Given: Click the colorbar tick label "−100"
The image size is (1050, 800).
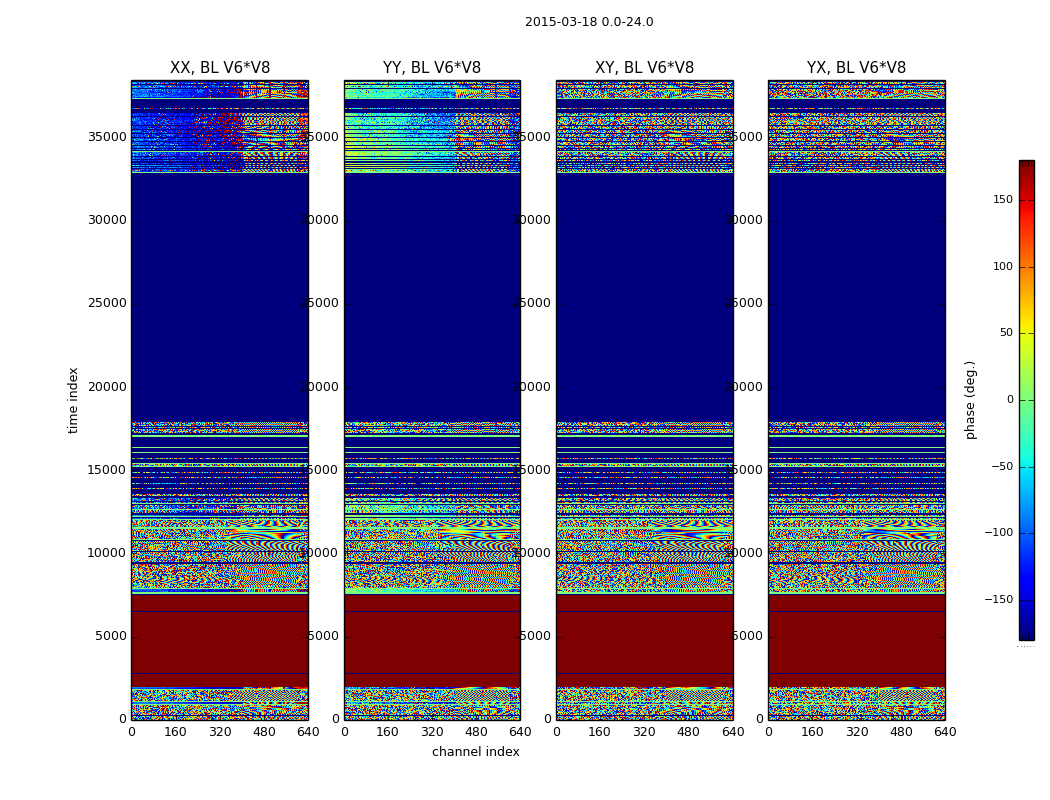Looking at the screenshot, I should click(998, 533).
